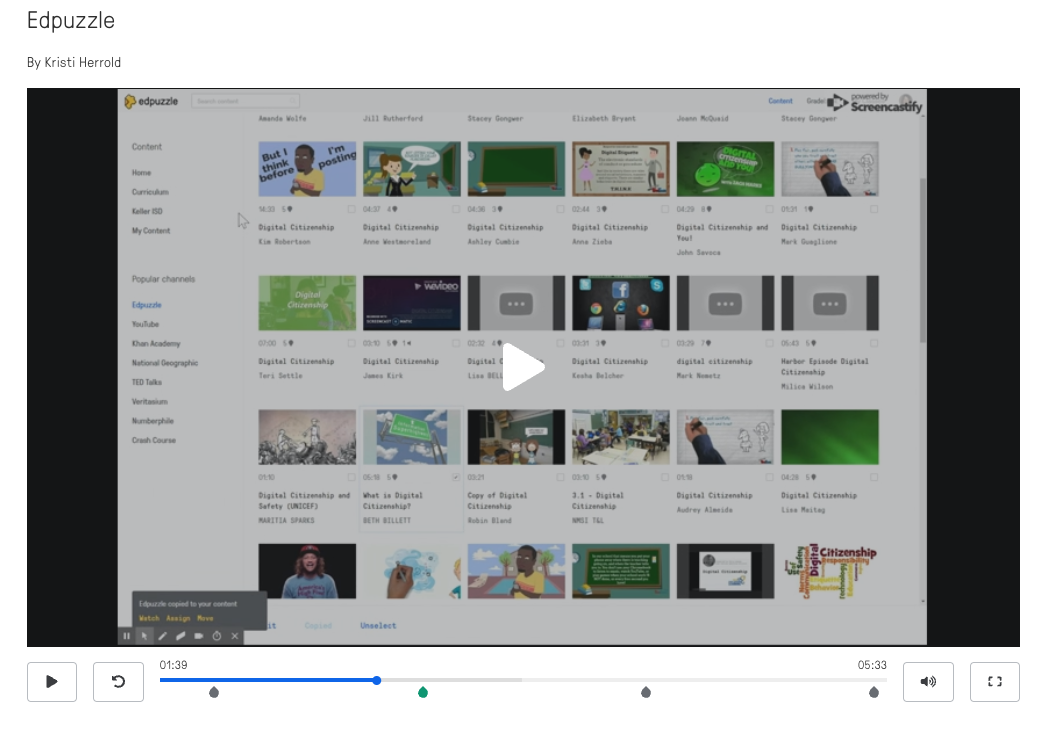Viewport: 1061px width, 732px height.
Task: Click the edpuzzle logo in the recording
Action: [x=151, y=101]
